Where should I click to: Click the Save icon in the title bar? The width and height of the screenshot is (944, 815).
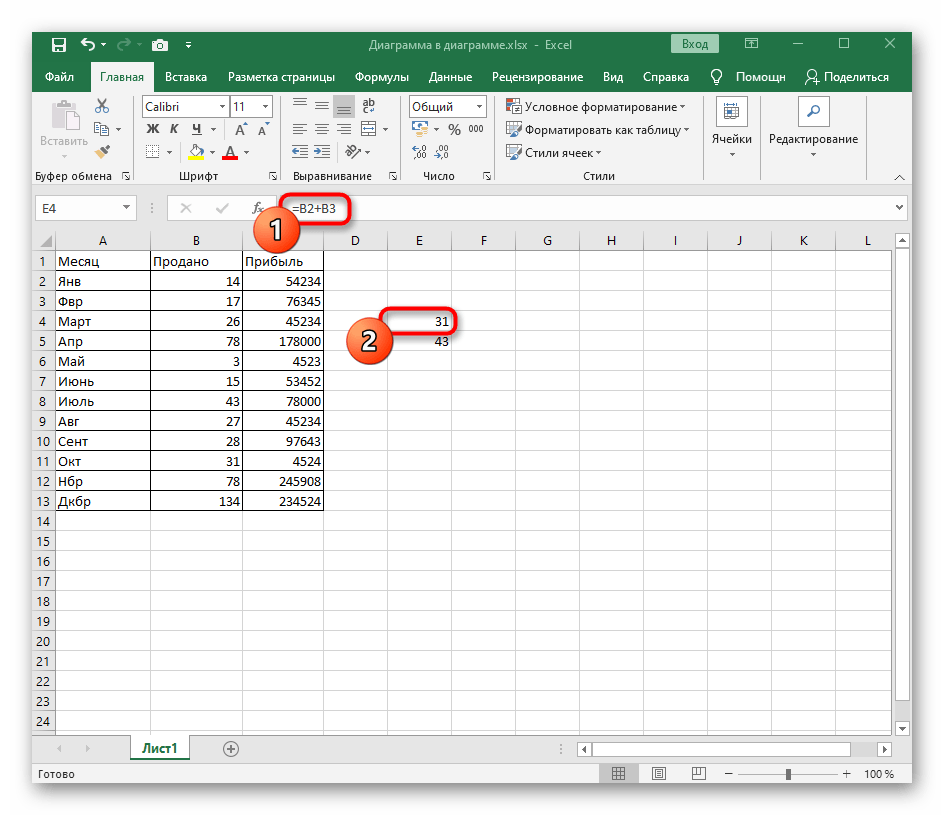58,45
